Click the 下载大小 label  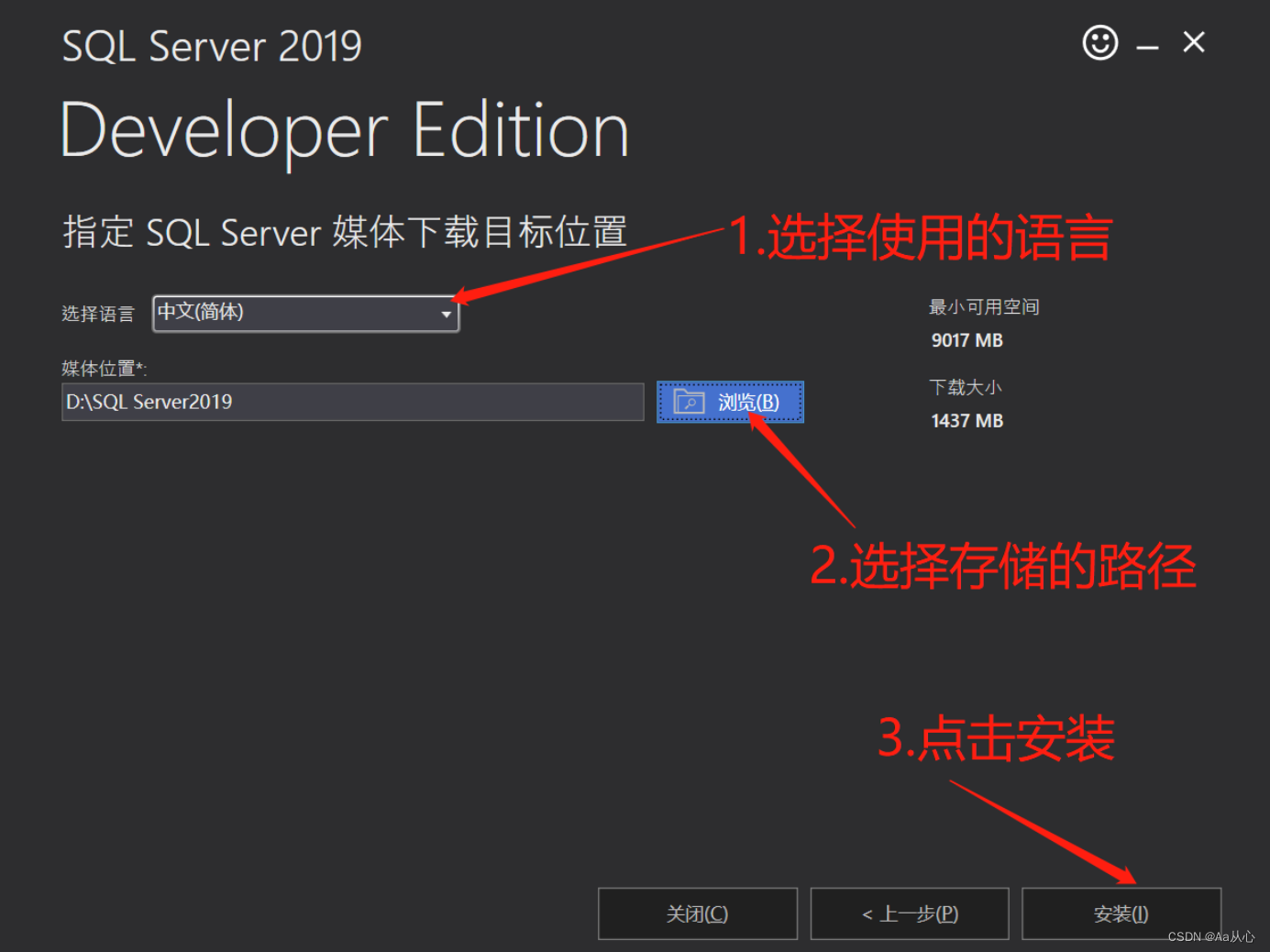(966, 387)
